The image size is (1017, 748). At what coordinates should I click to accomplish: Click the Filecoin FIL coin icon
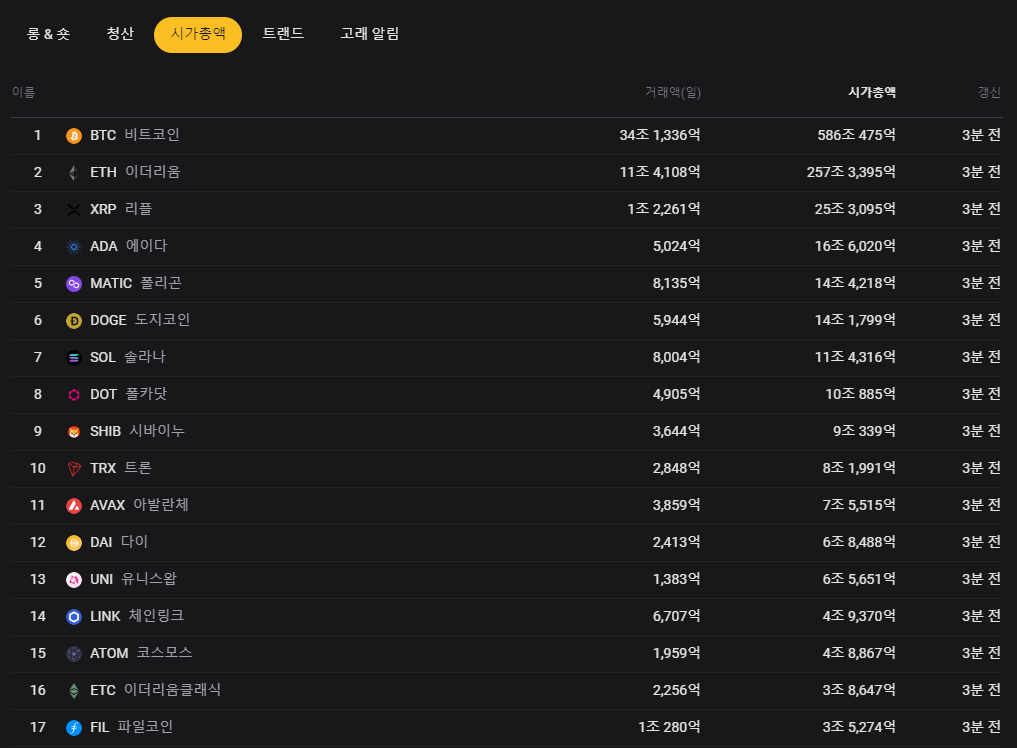click(x=73, y=728)
